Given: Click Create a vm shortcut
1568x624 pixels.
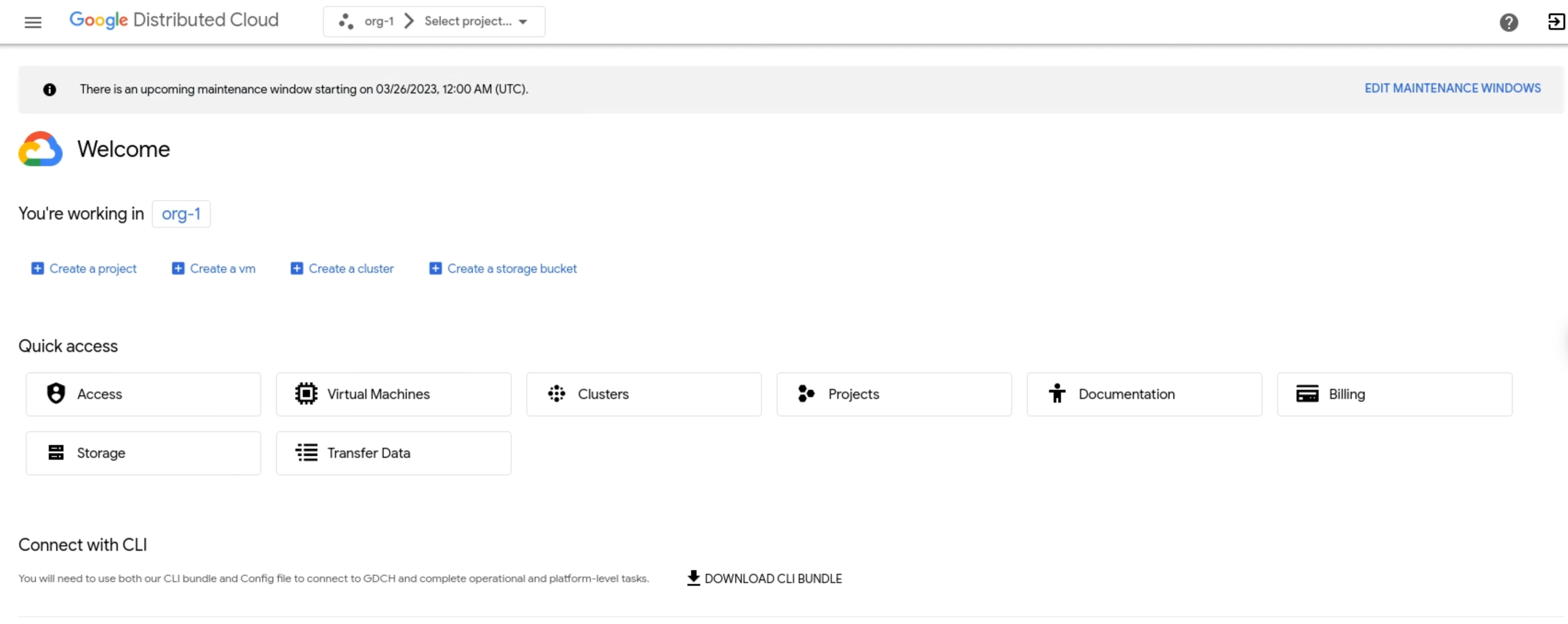Looking at the screenshot, I should [213, 268].
